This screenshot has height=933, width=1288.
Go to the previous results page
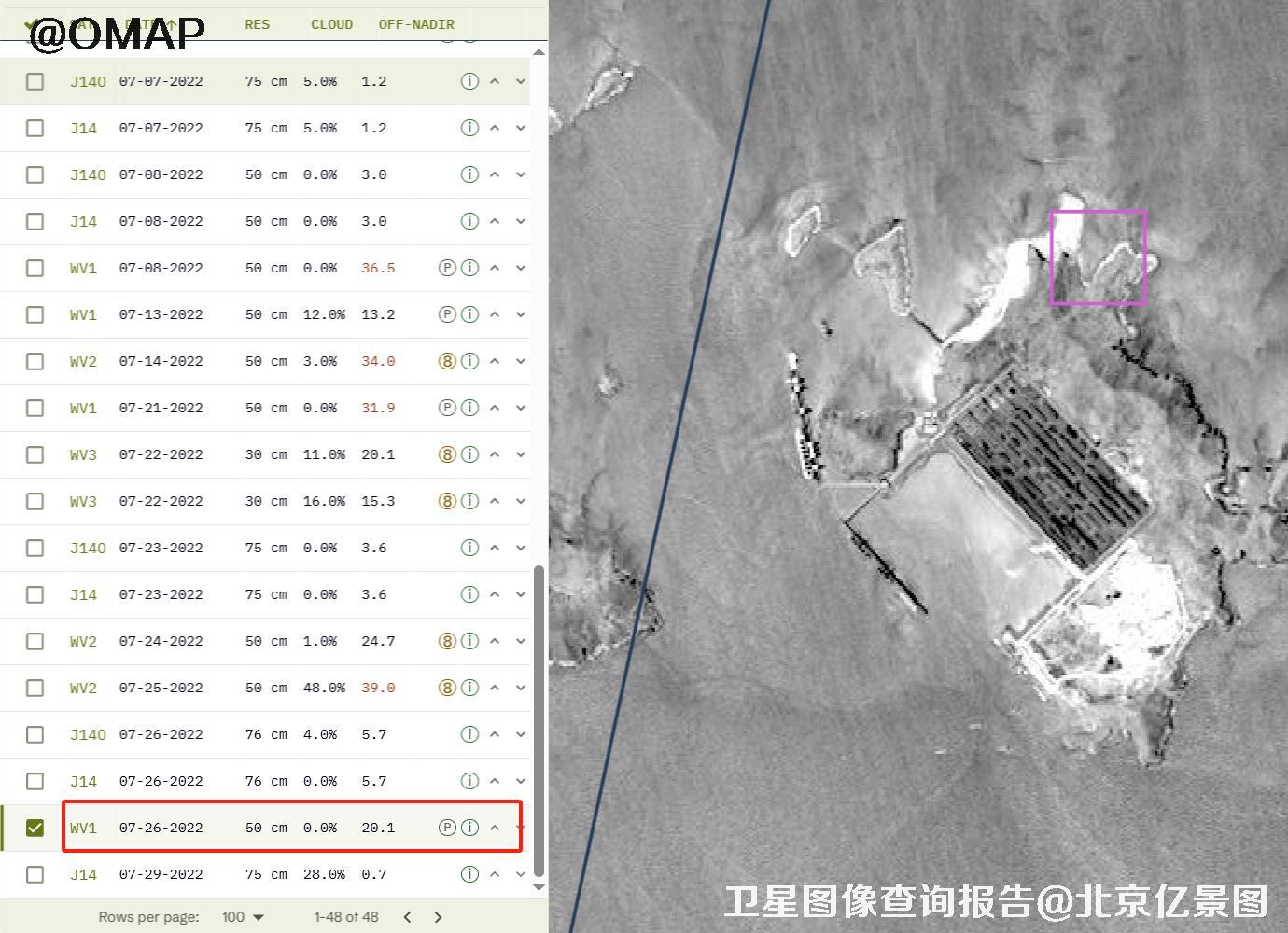tap(407, 917)
